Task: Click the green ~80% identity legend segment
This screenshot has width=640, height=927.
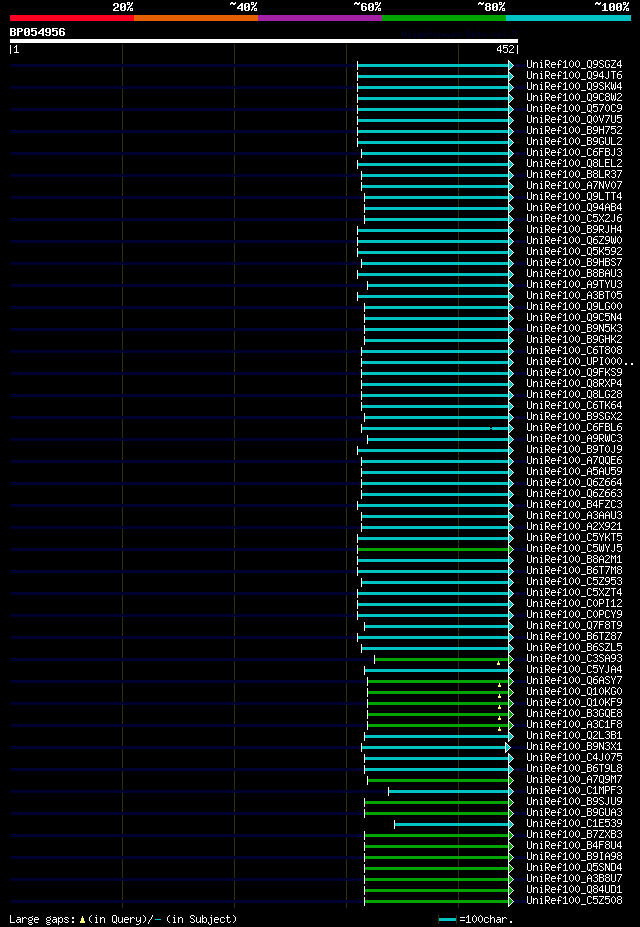Action: tap(444, 18)
